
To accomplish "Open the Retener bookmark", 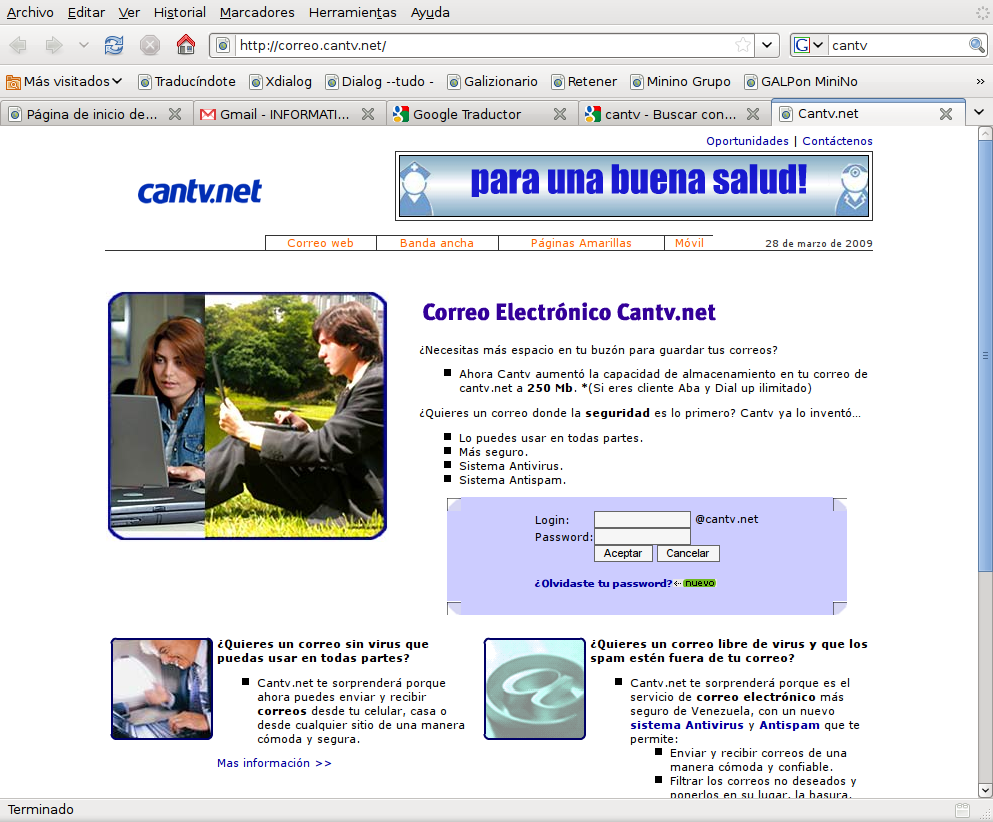I will pyautogui.click(x=585, y=82).
